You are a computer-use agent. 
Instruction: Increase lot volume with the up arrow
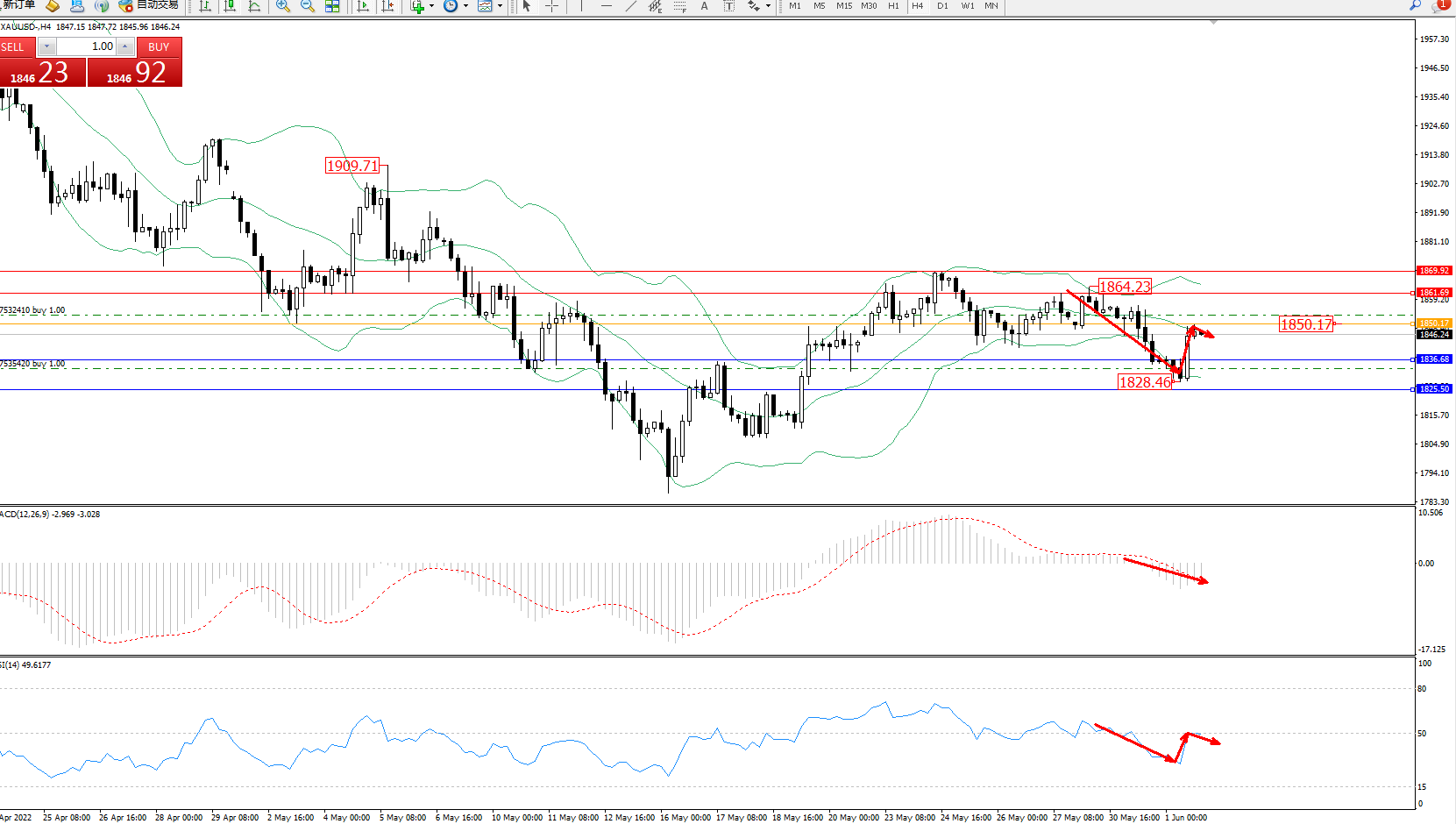coord(125,46)
